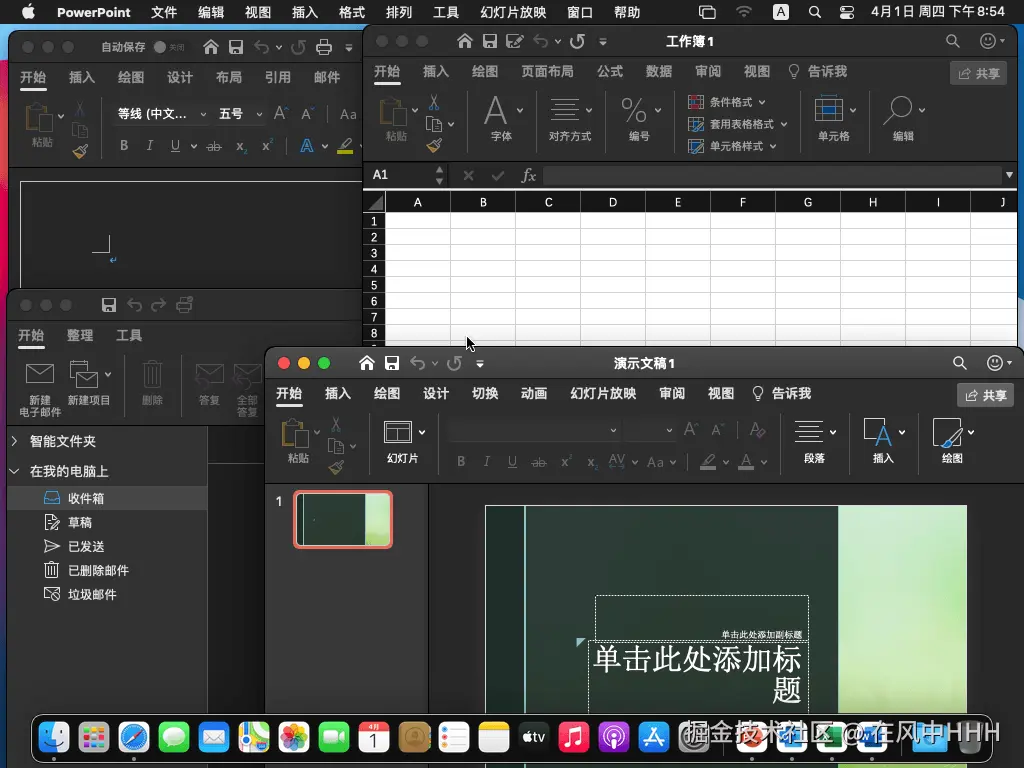Click the Save icon in the Excel title bar
The height and width of the screenshot is (768, 1024).
490,41
